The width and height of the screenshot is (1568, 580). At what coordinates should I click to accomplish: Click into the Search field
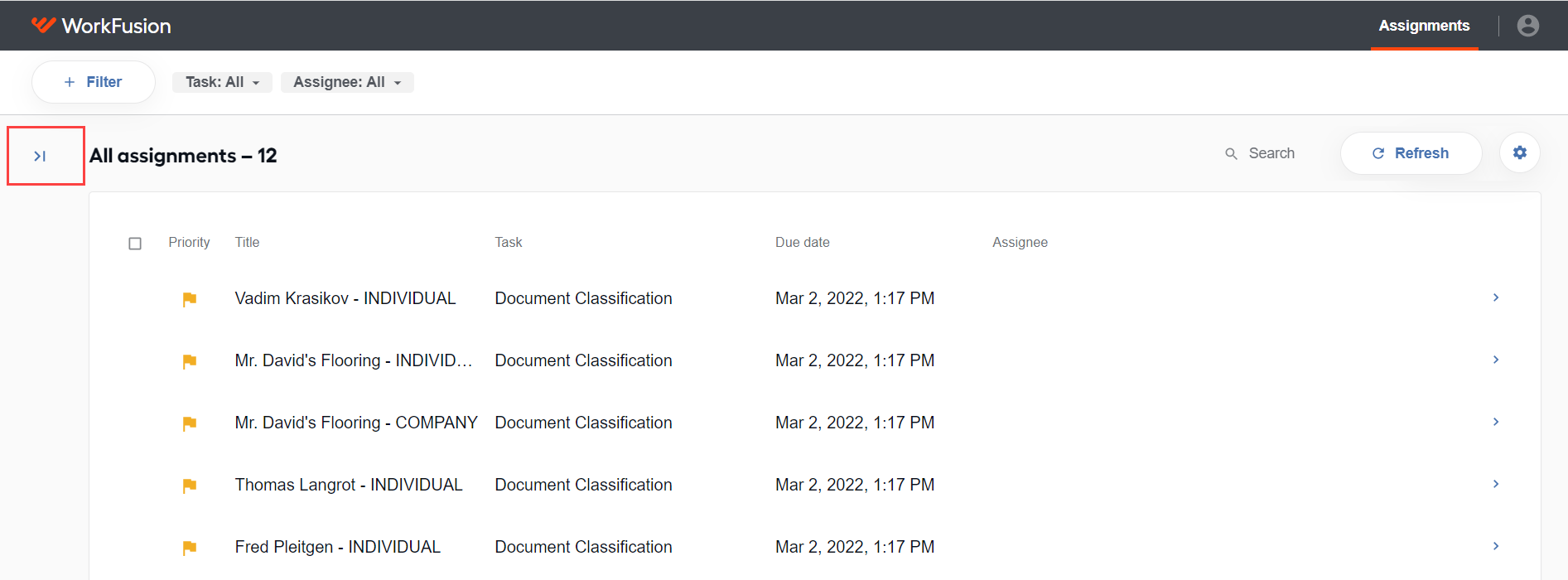pos(1271,153)
